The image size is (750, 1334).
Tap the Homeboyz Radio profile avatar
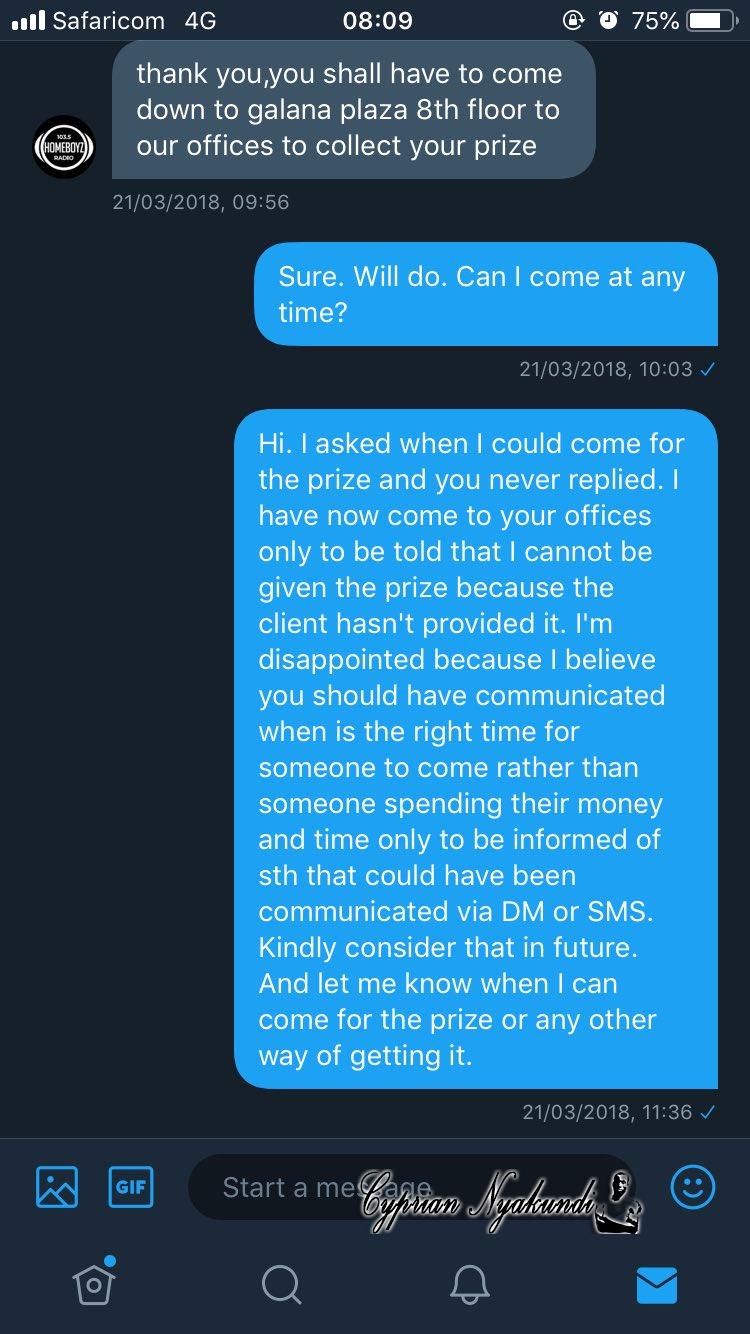[x=64, y=147]
